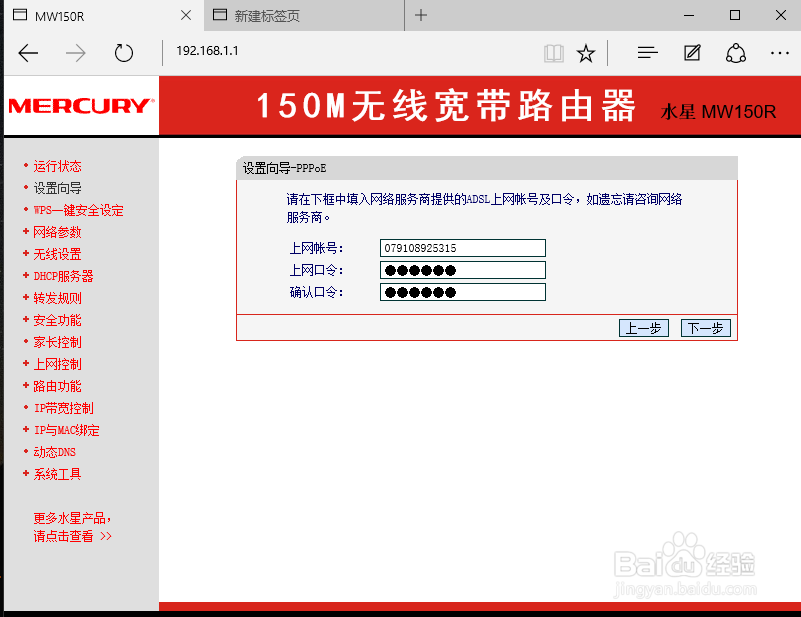
Task: Follow 更多水星产品 请点击查看 link
Action: pos(72,527)
